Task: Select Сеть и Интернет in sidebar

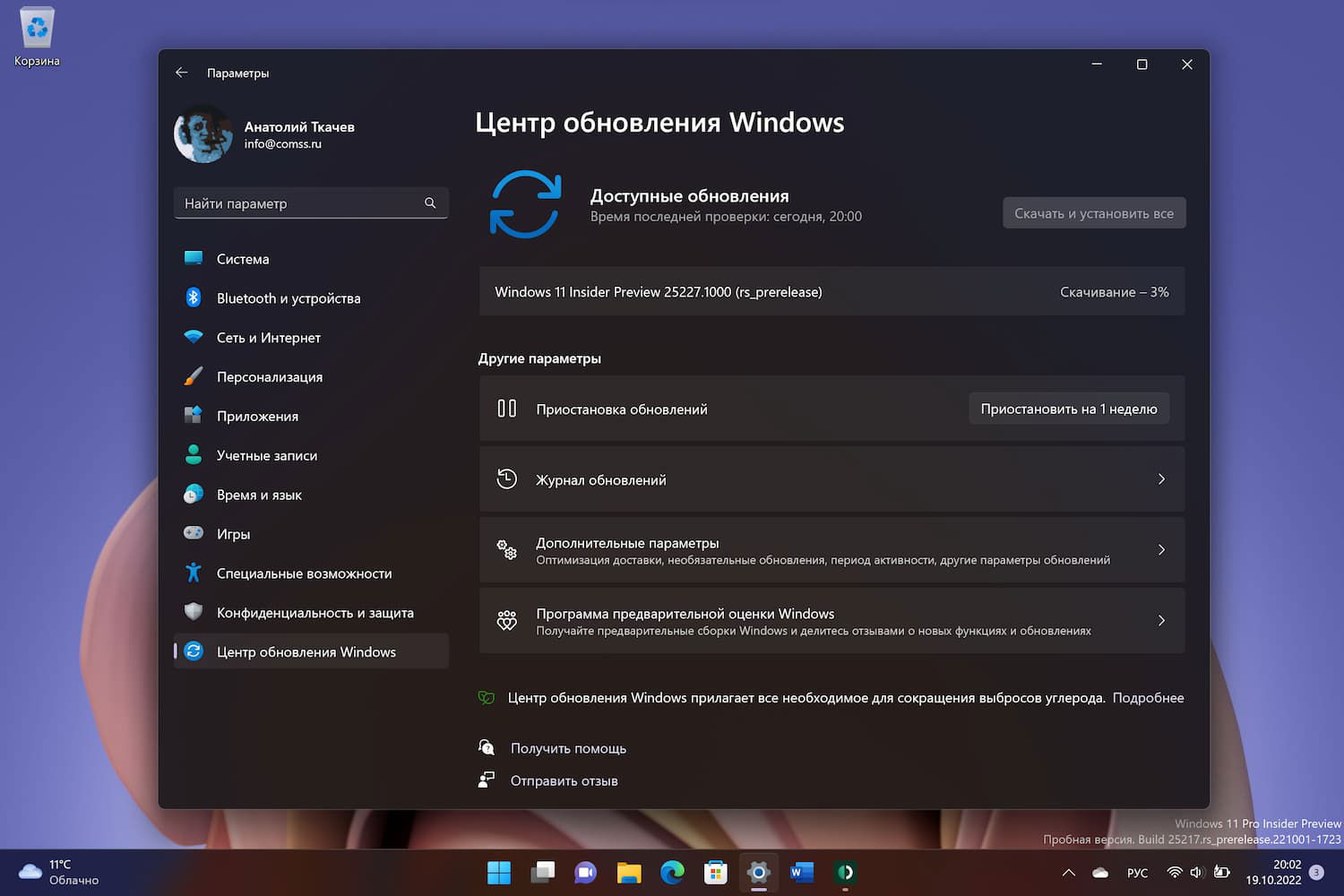Action: [x=268, y=337]
